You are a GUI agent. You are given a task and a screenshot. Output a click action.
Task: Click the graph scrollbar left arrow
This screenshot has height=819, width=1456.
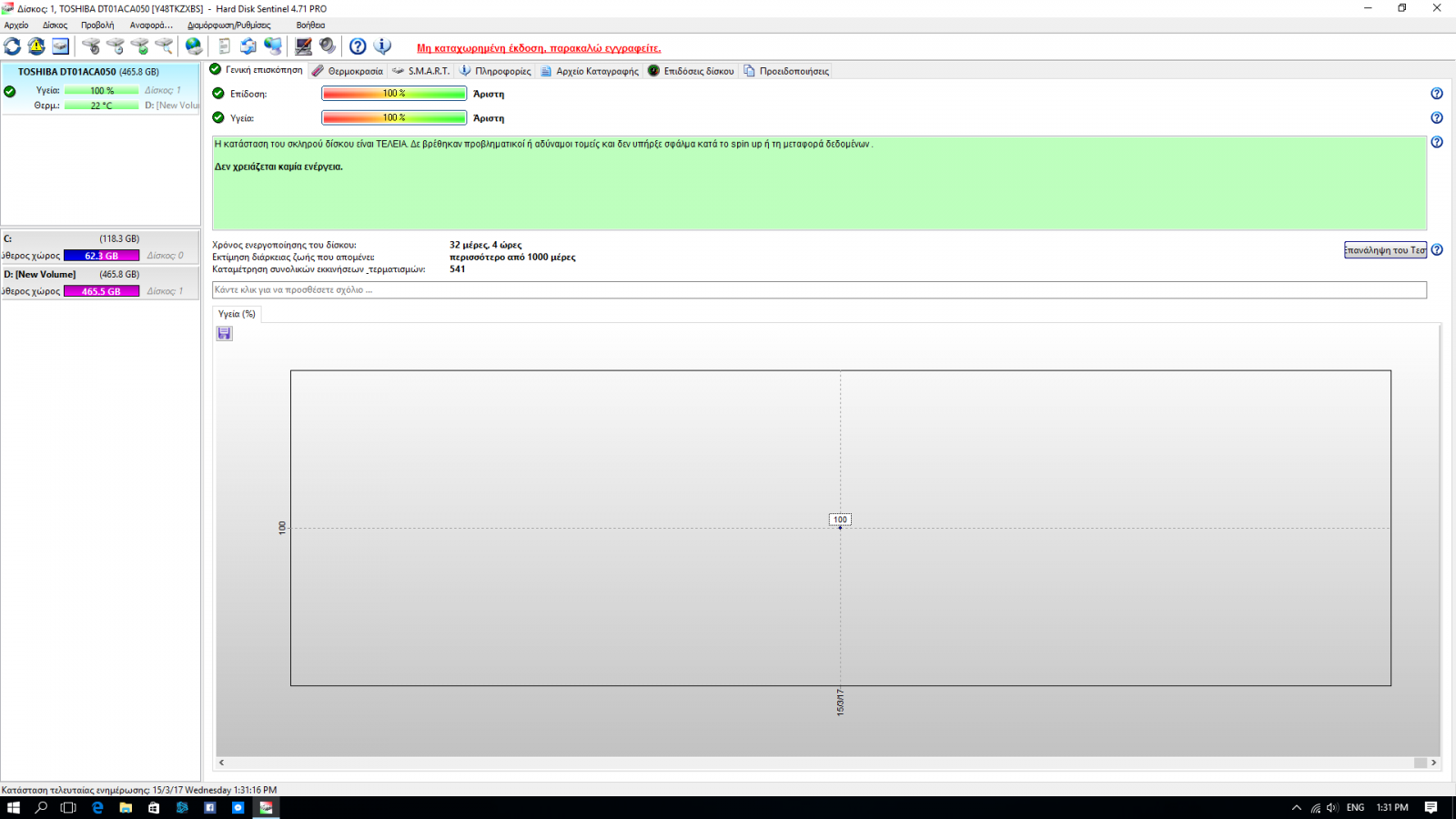222,763
